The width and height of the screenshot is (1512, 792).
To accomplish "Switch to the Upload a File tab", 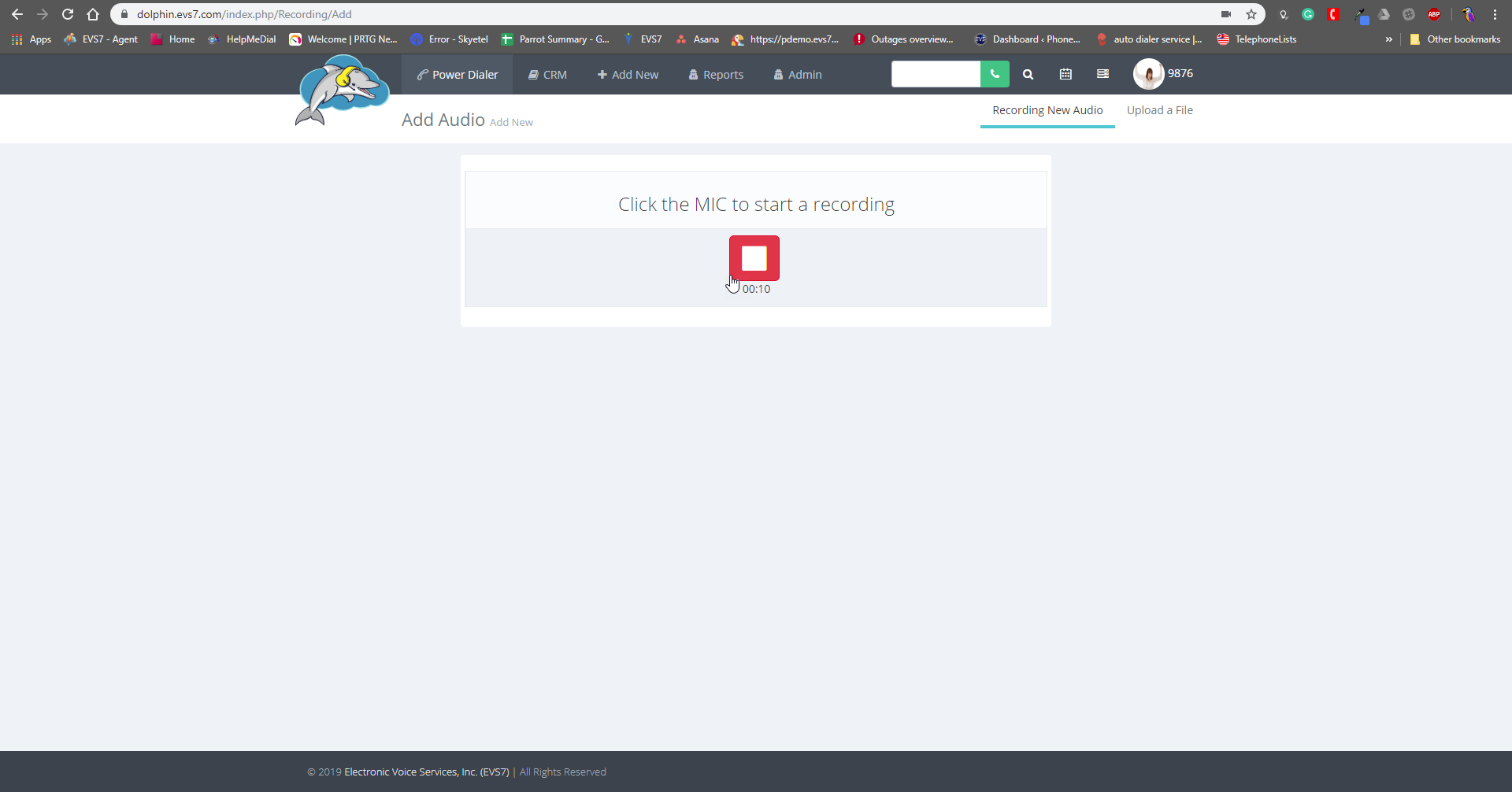I will pos(1159,110).
